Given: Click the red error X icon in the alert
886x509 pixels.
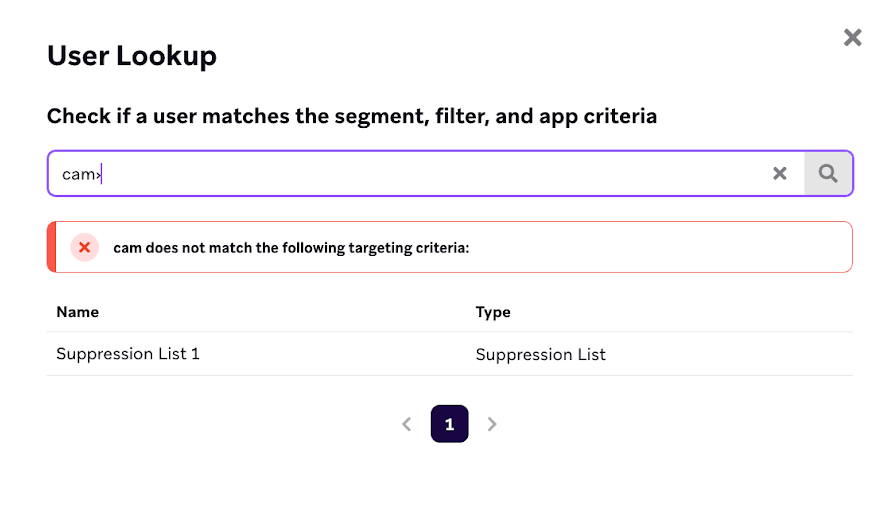Looking at the screenshot, I should pos(84,247).
